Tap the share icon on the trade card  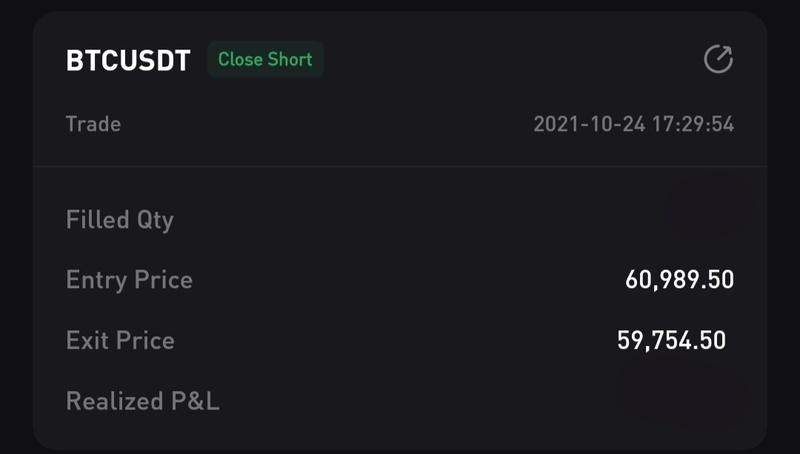718,60
